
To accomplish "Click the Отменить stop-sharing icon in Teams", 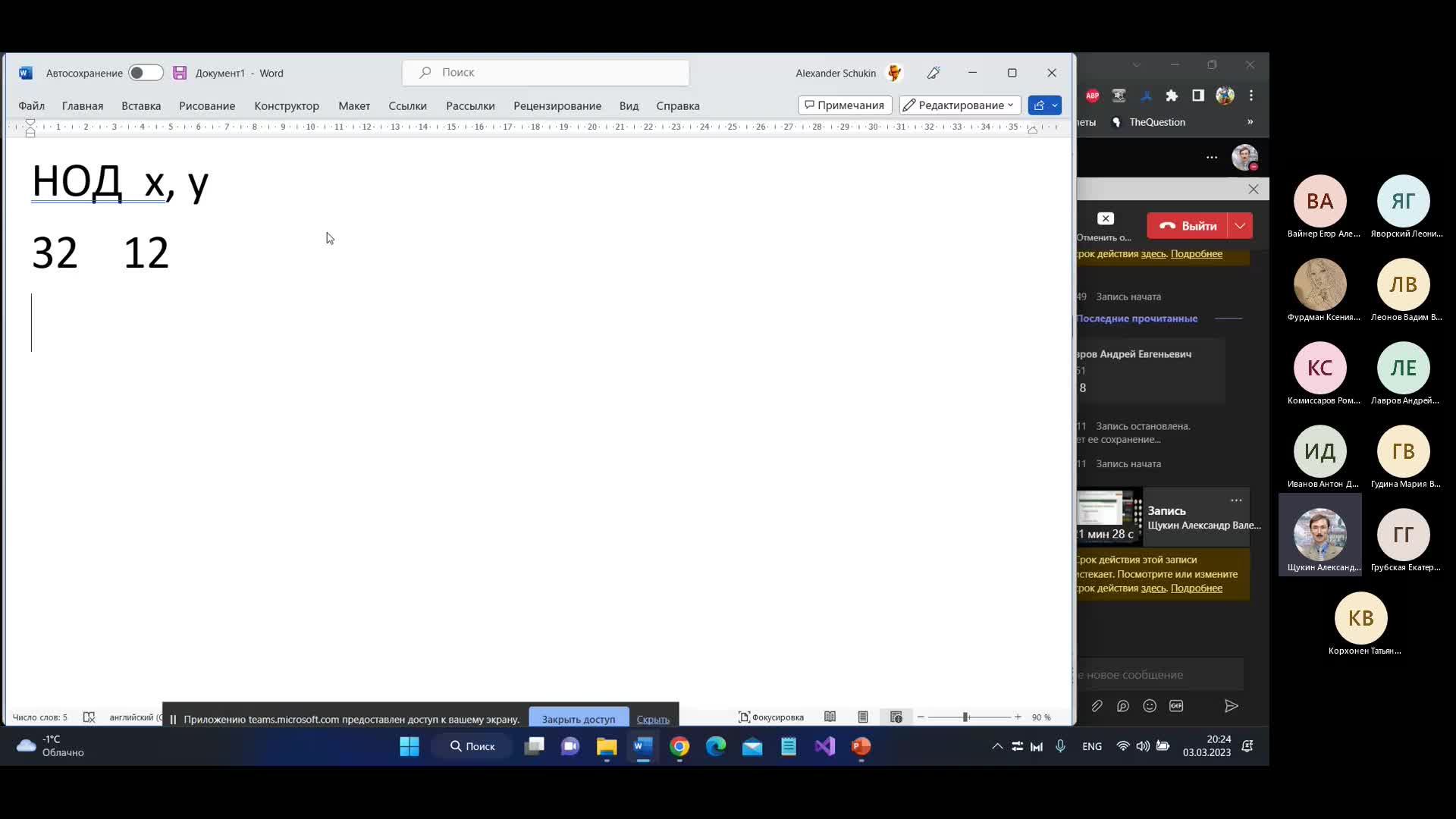I will [x=1106, y=219].
